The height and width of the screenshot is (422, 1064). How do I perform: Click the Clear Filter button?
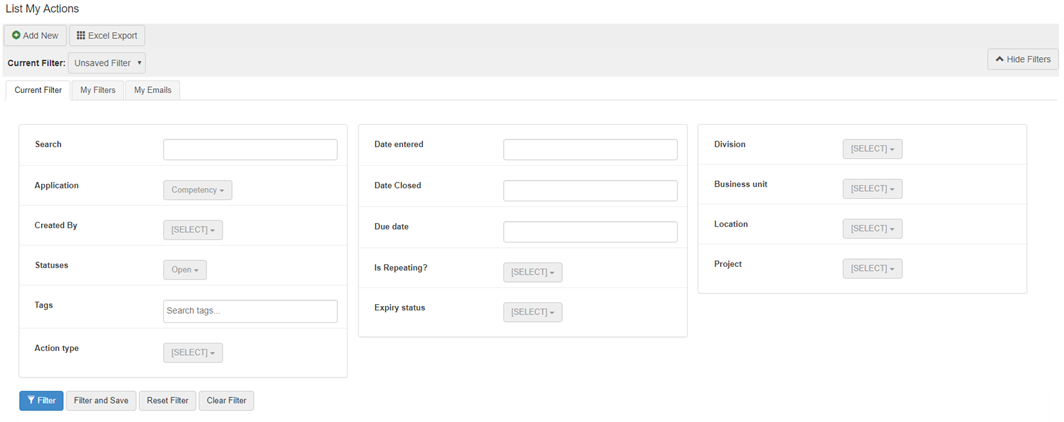click(226, 401)
